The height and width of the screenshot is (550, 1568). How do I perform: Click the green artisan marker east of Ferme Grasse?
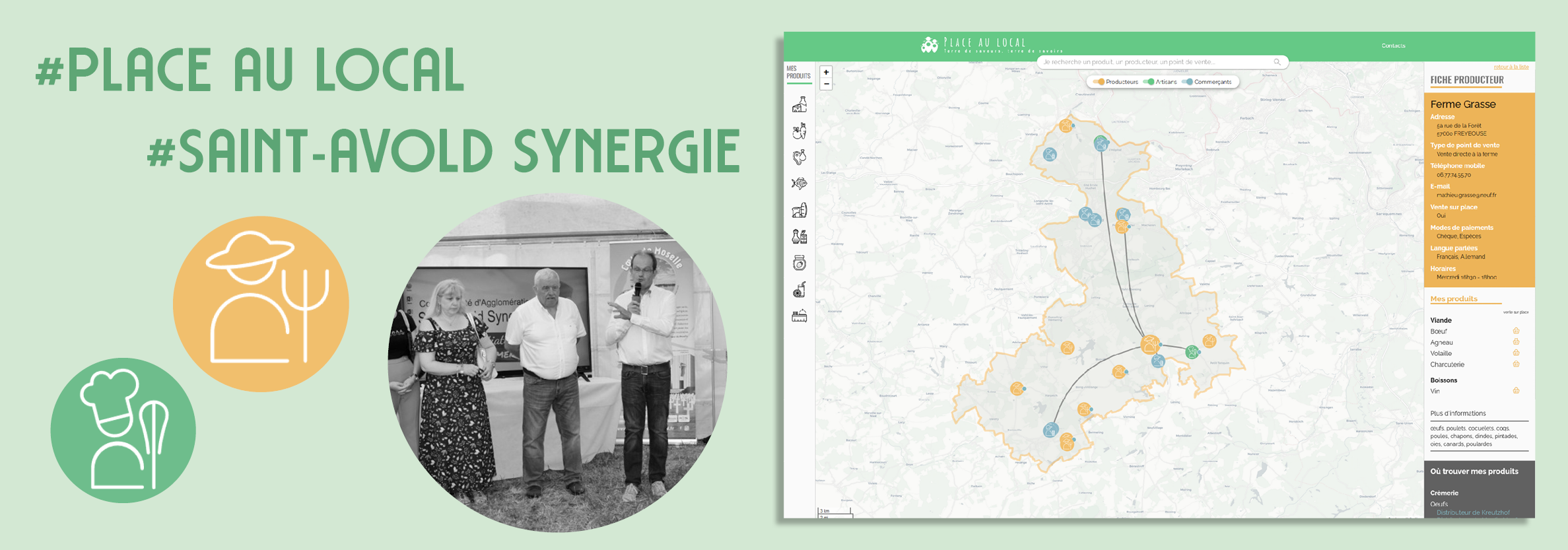(1192, 352)
